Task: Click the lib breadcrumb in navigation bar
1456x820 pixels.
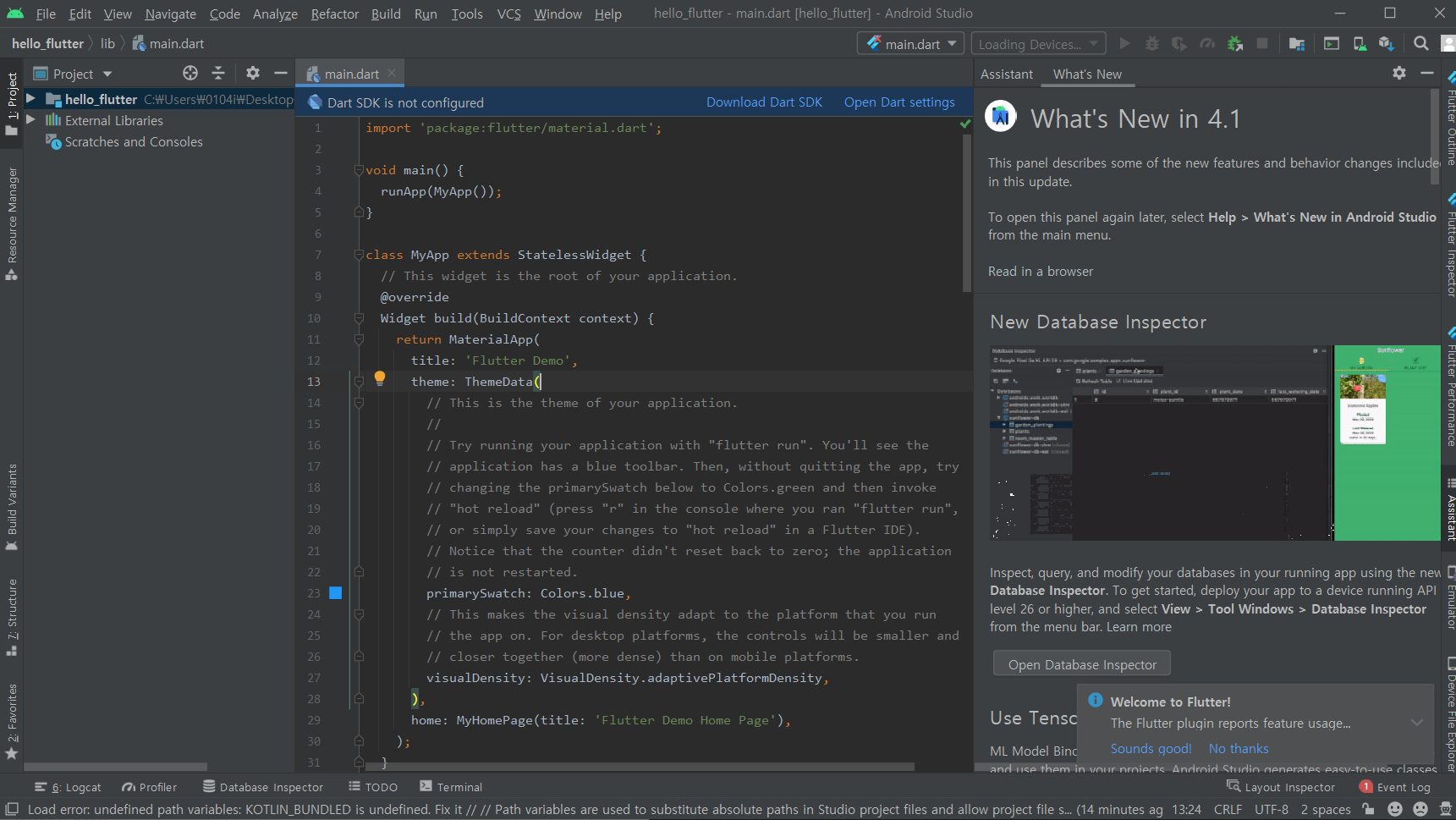Action: click(107, 43)
